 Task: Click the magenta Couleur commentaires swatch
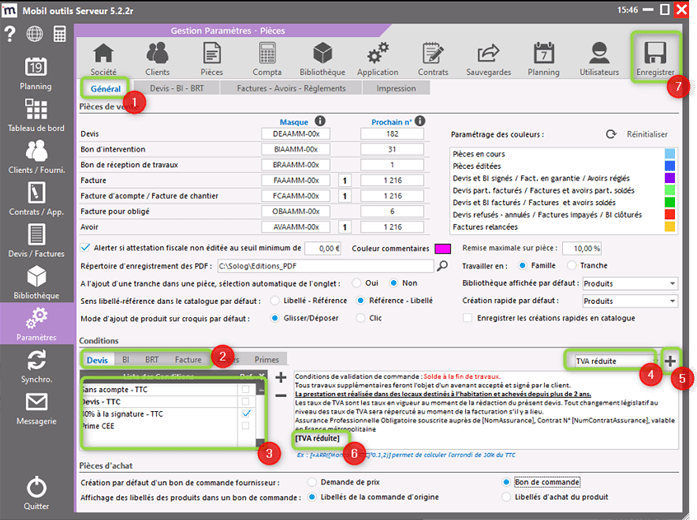point(442,248)
